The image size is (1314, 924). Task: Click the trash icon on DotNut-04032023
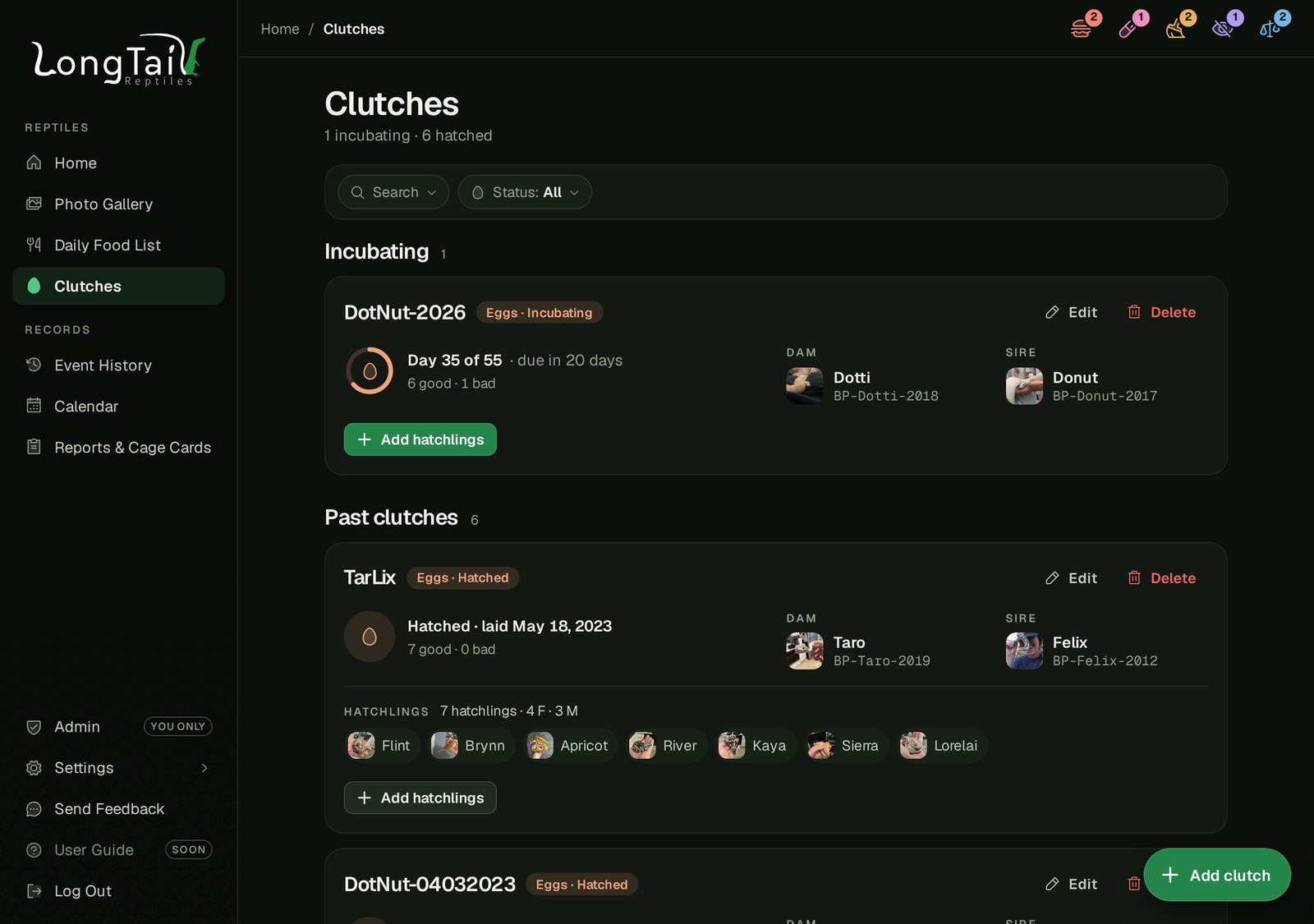coord(1134,884)
